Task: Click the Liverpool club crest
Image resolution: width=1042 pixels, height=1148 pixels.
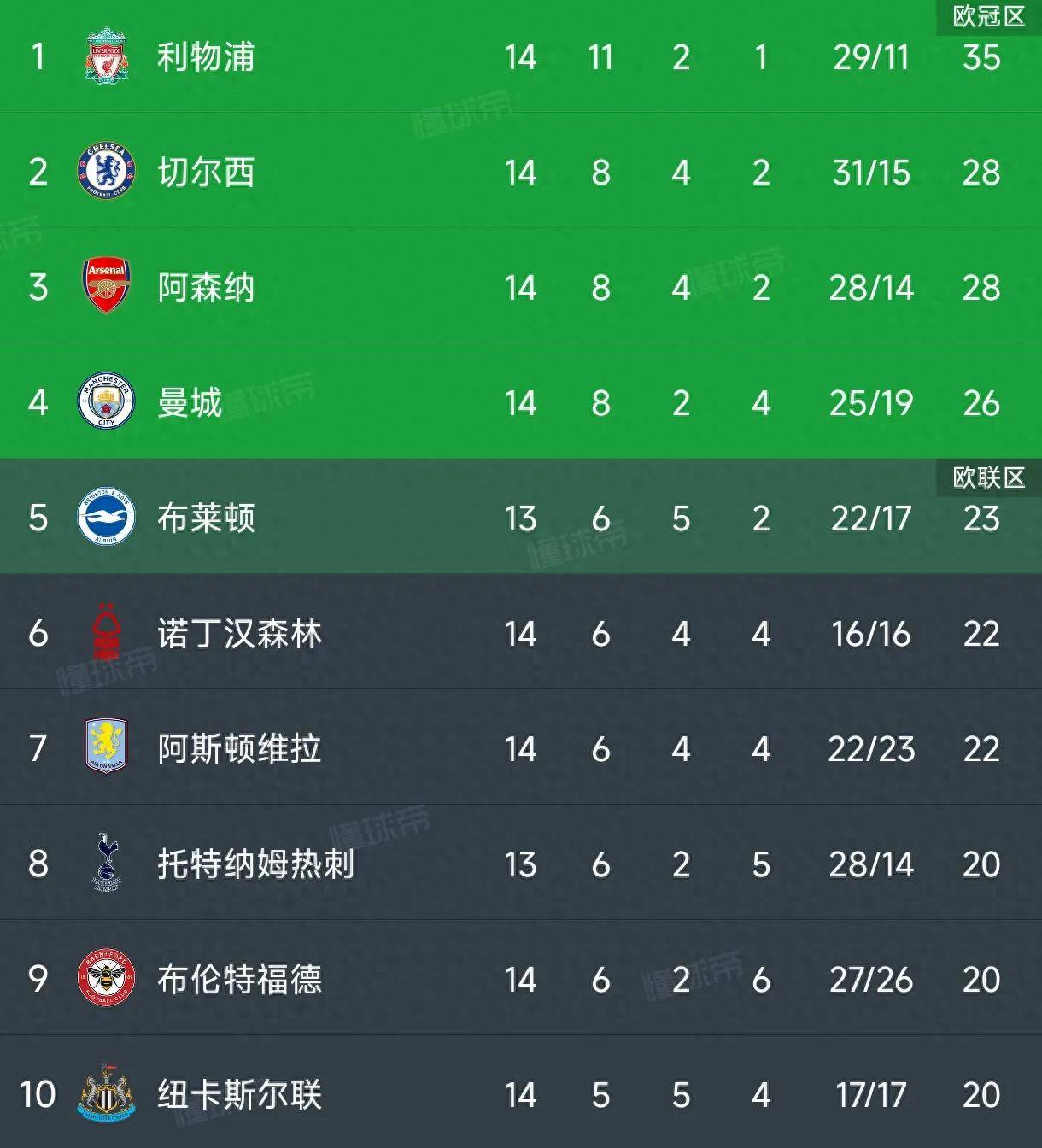Action: (106, 56)
